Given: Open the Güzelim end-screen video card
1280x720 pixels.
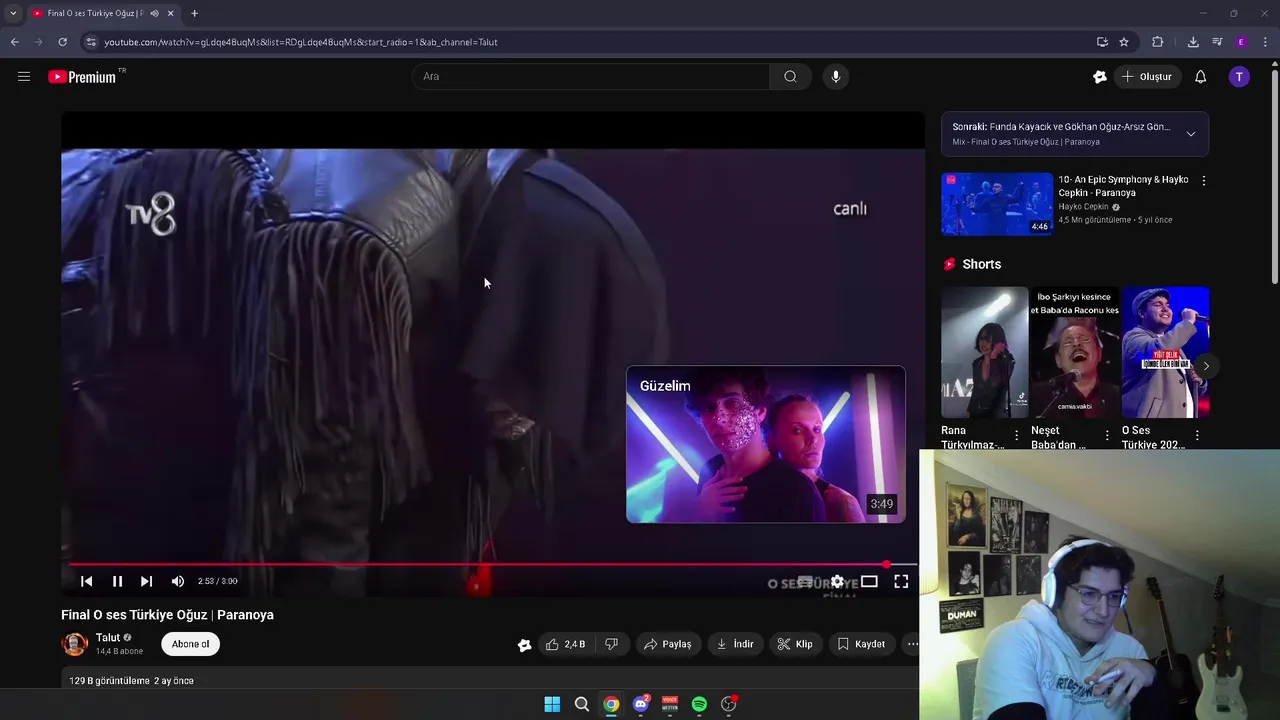Looking at the screenshot, I should pyautogui.click(x=766, y=445).
